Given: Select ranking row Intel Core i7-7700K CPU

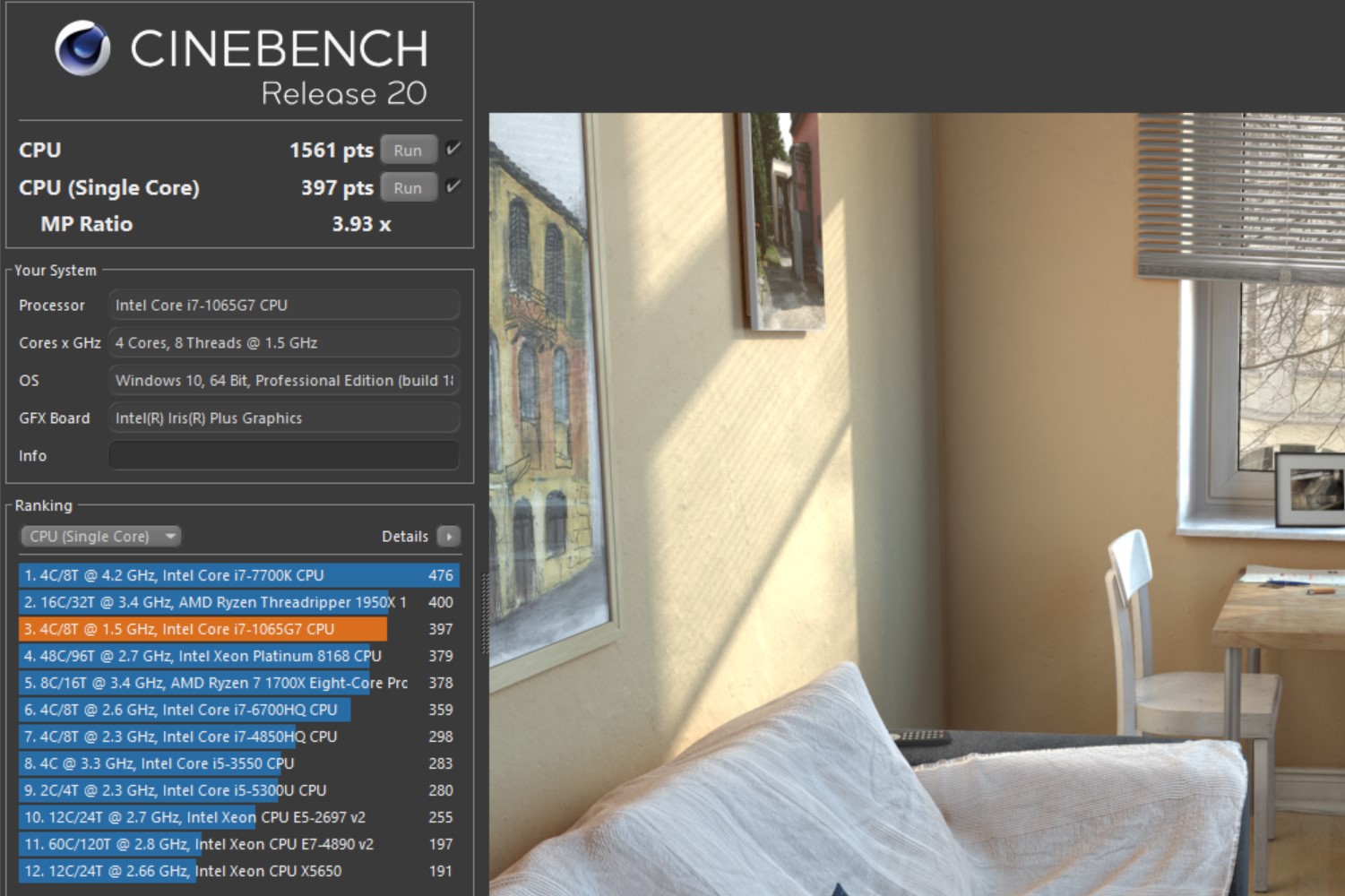Looking at the screenshot, I should [239, 575].
